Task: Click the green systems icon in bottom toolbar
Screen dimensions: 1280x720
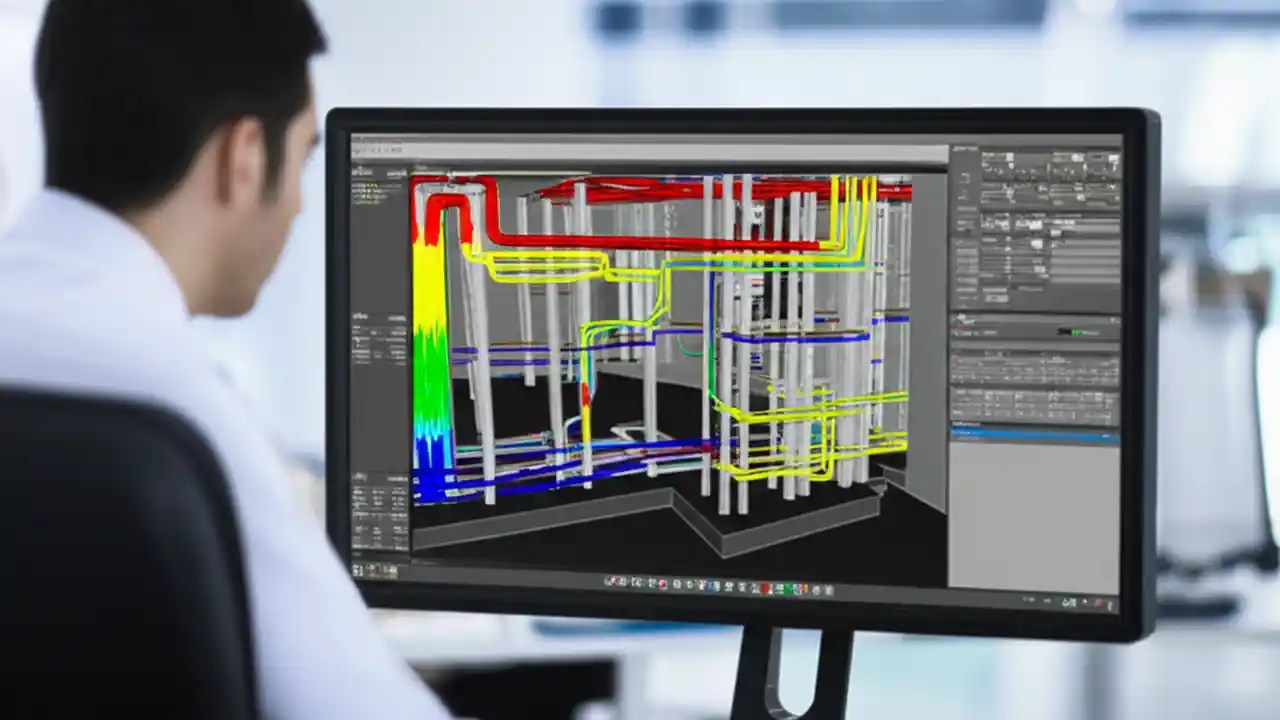Action: point(790,586)
